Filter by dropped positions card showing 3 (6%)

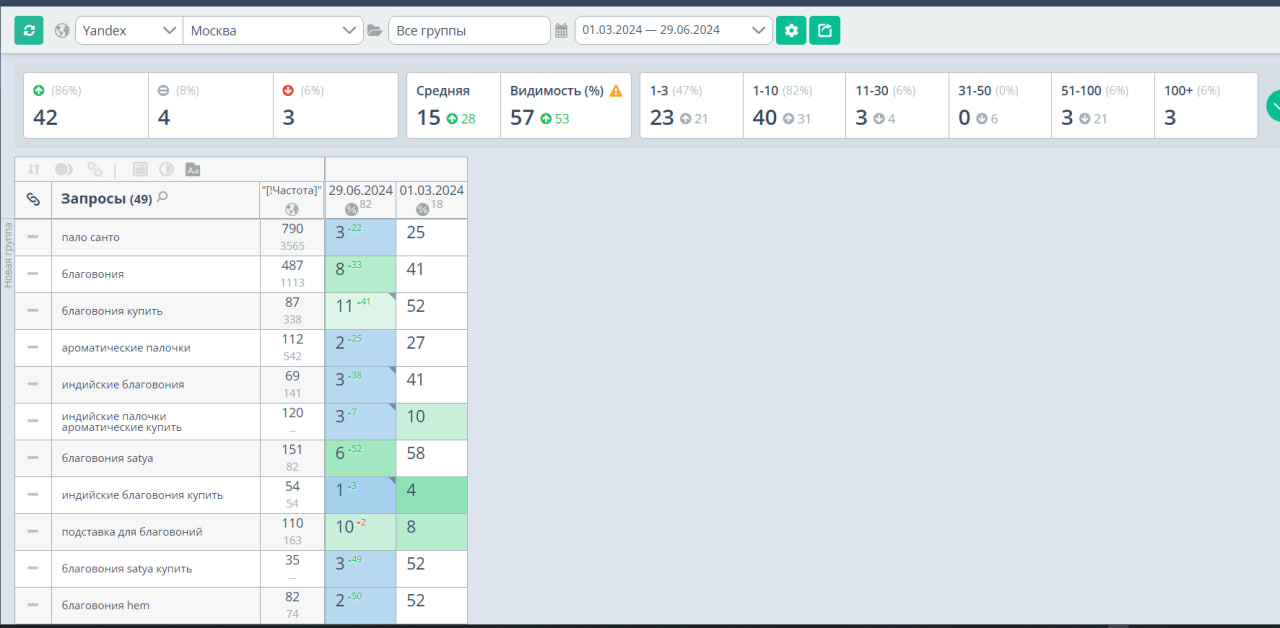tap(335, 105)
